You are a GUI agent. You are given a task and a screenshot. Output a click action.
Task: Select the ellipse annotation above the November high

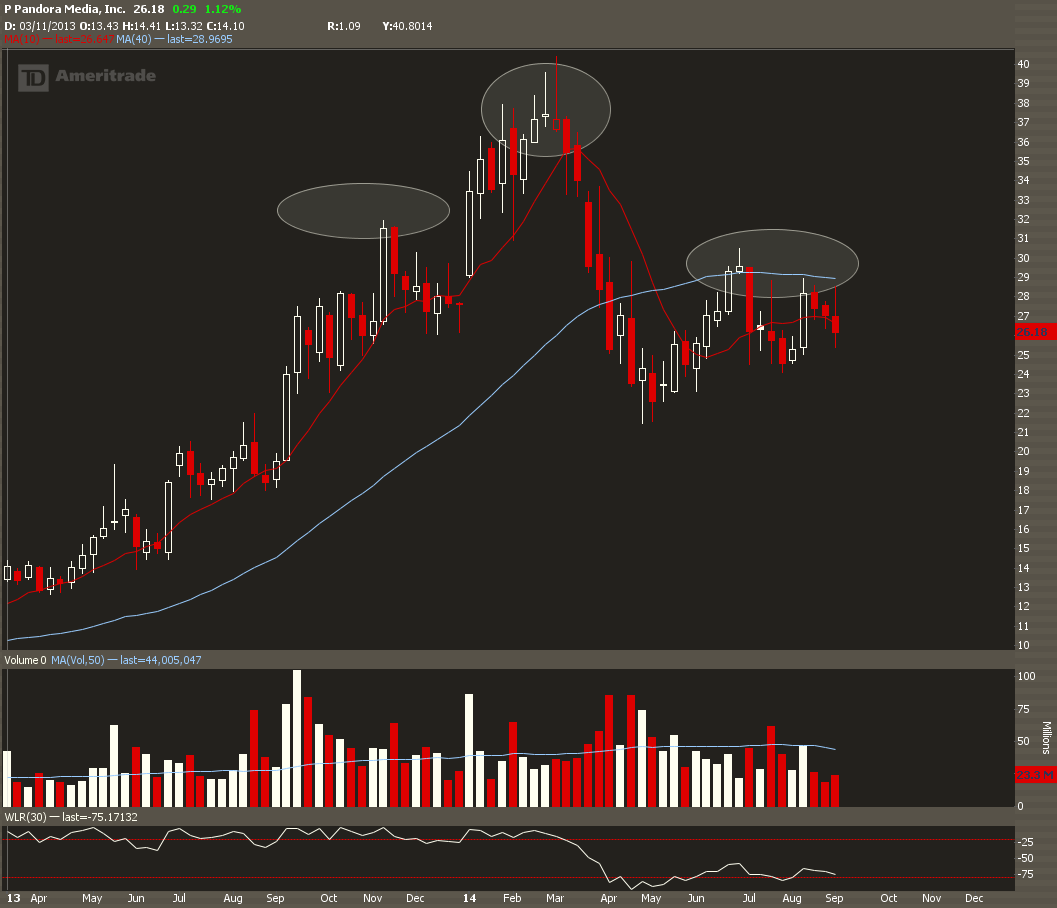363,211
